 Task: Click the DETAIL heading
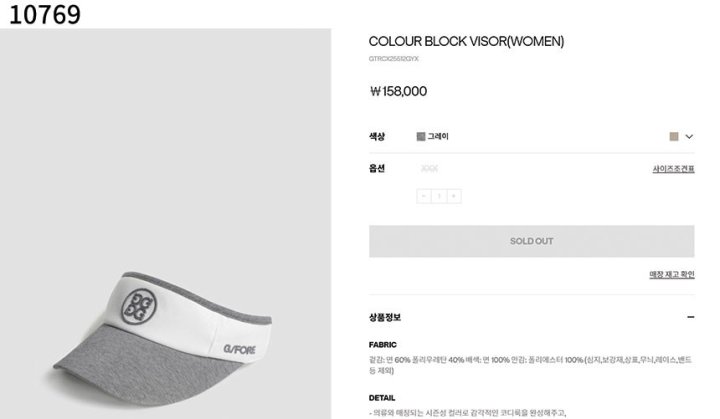(x=382, y=398)
